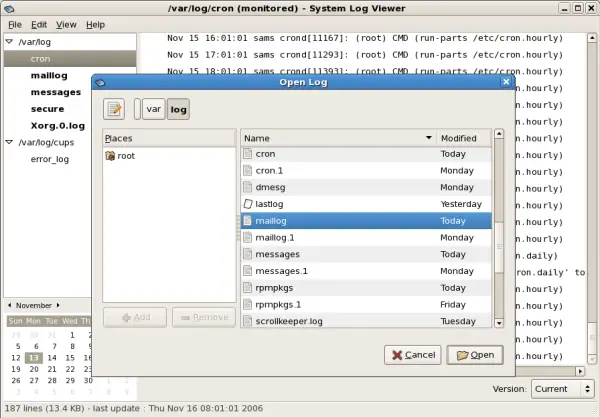Image resolution: width=600 pixels, height=418 pixels.
Task: Collapse the /var/log tree node
Action: point(9,42)
